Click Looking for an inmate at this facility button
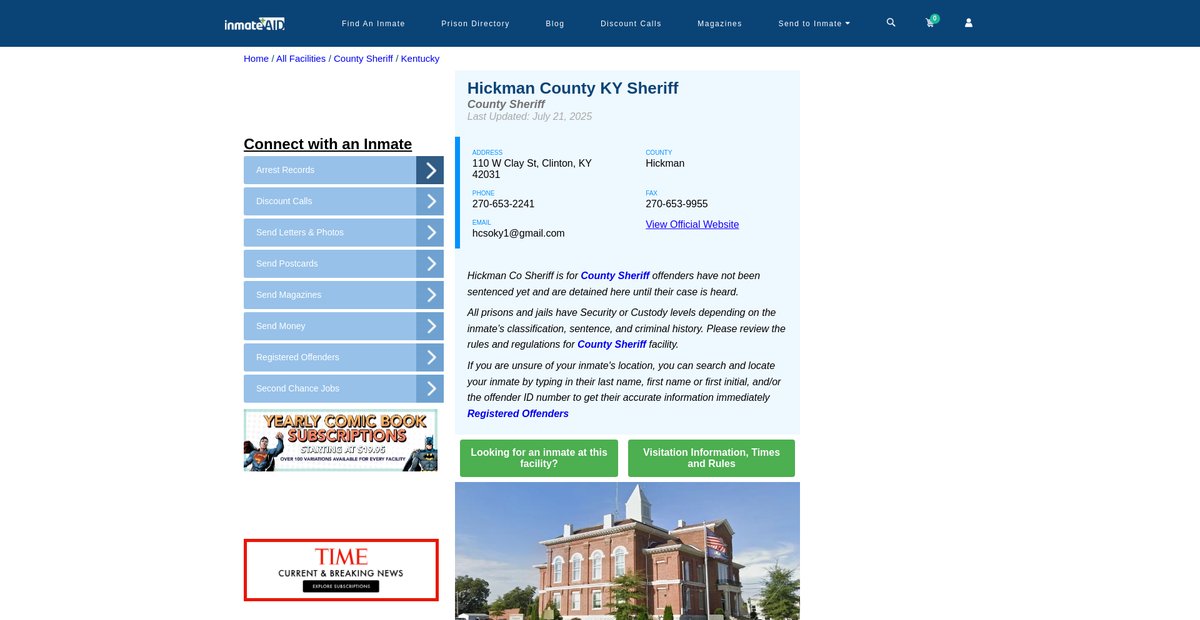 click(x=539, y=458)
